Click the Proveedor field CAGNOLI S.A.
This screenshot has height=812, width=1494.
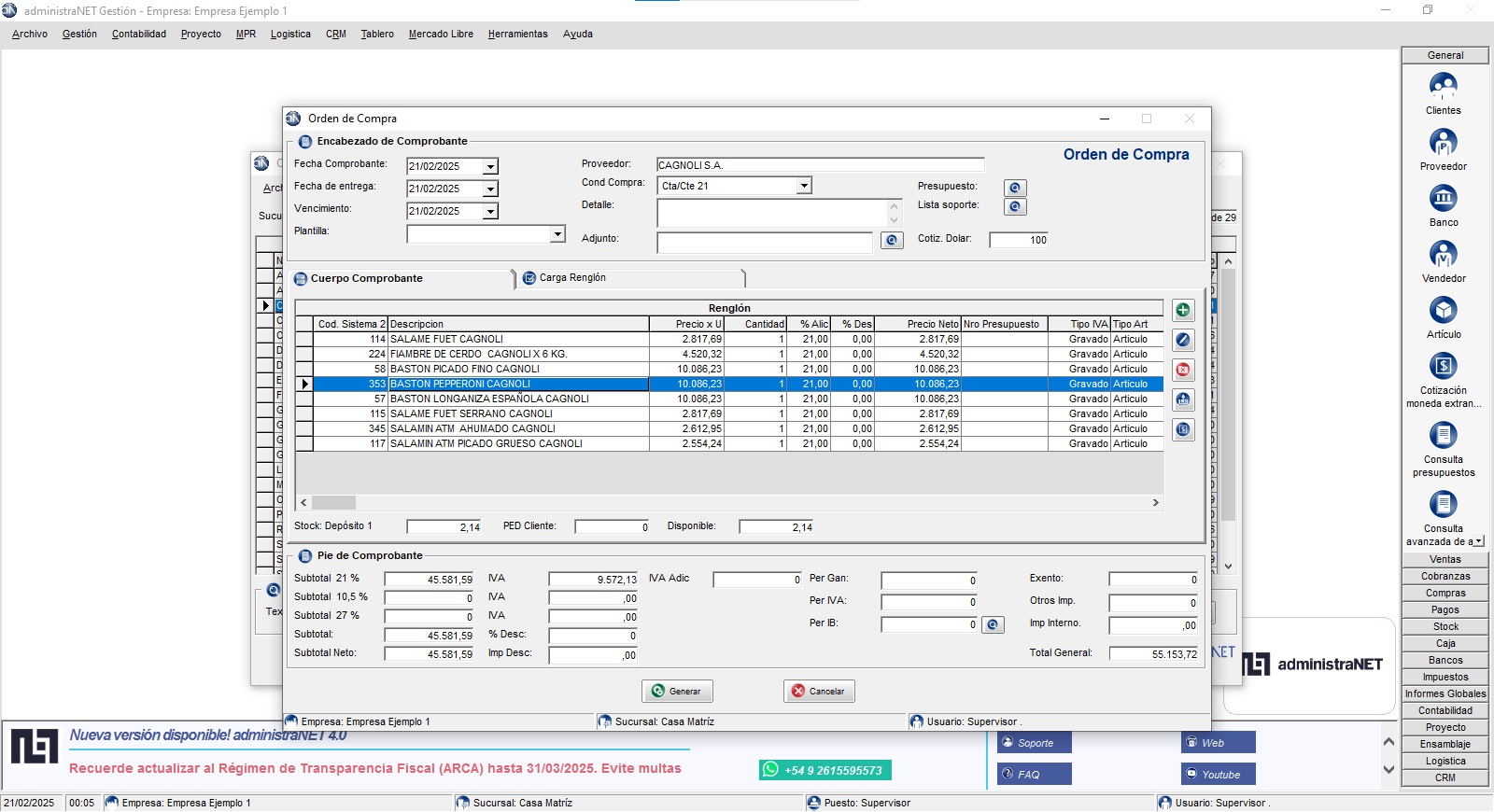coord(821,165)
